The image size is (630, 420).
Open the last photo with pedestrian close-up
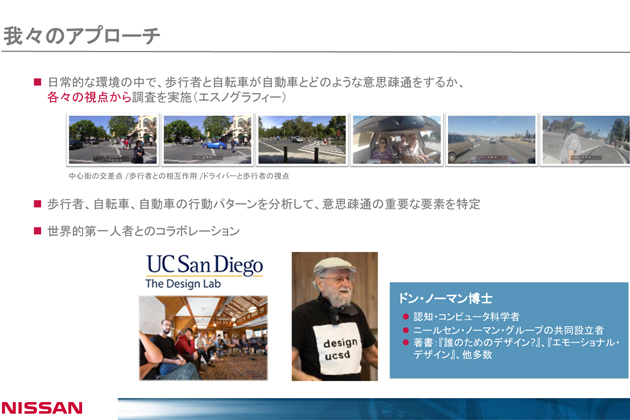pyautogui.click(x=585, y=140)
